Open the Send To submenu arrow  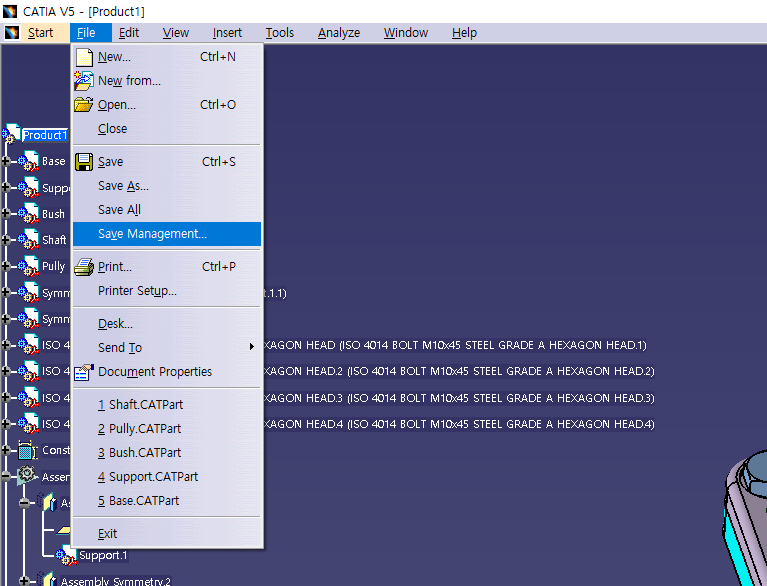(x=251, y=347)
